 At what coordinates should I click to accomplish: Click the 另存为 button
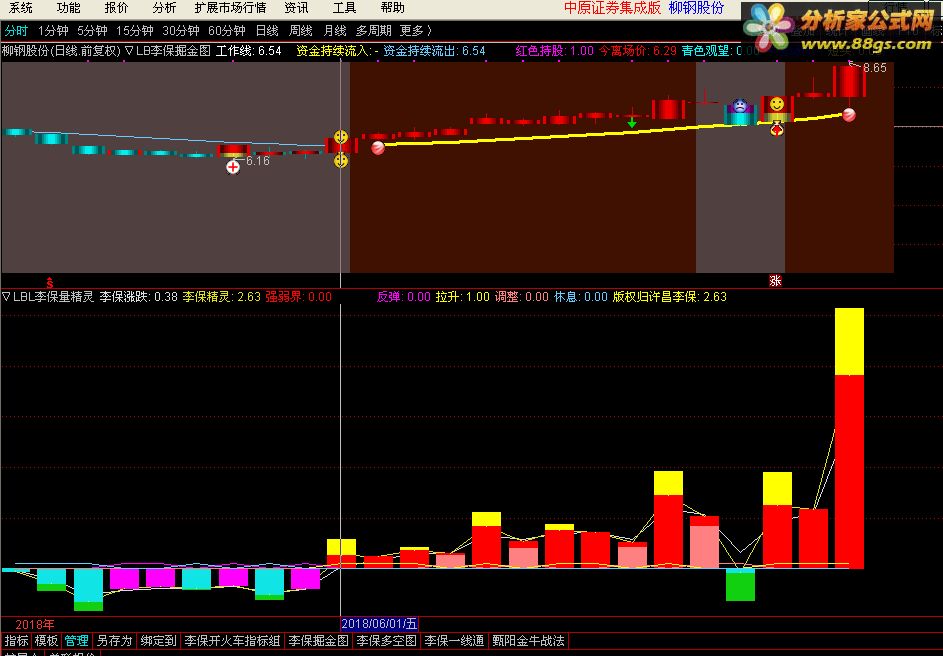coord(114,641)
